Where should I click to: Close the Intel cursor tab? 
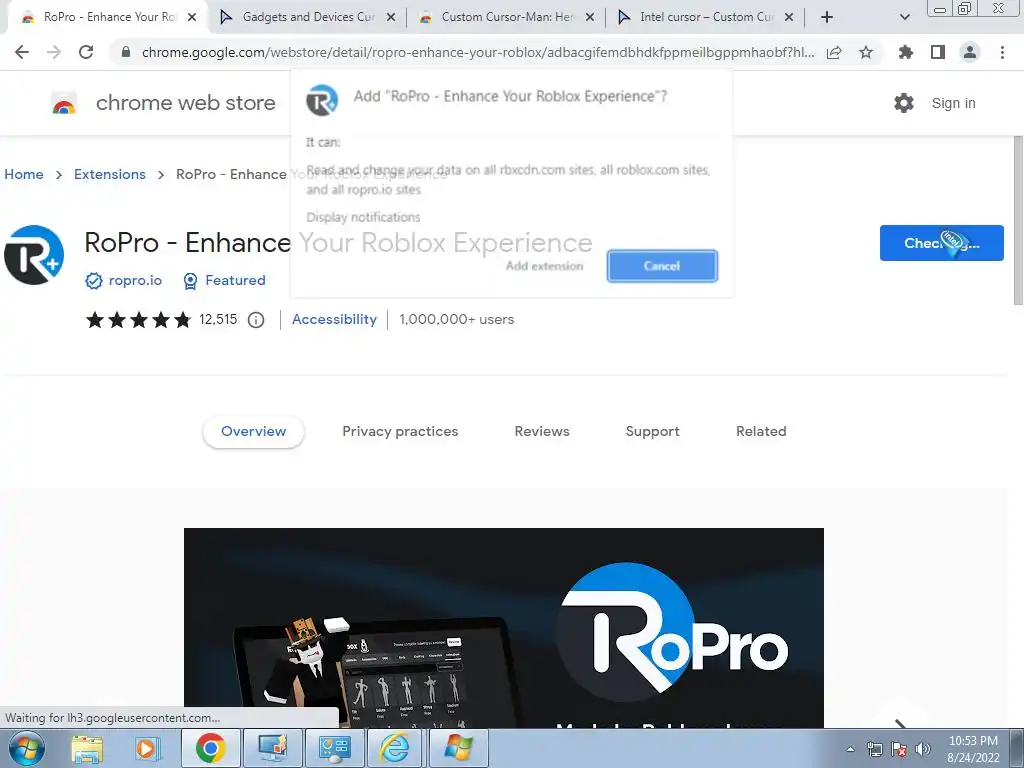coord(789,18)
